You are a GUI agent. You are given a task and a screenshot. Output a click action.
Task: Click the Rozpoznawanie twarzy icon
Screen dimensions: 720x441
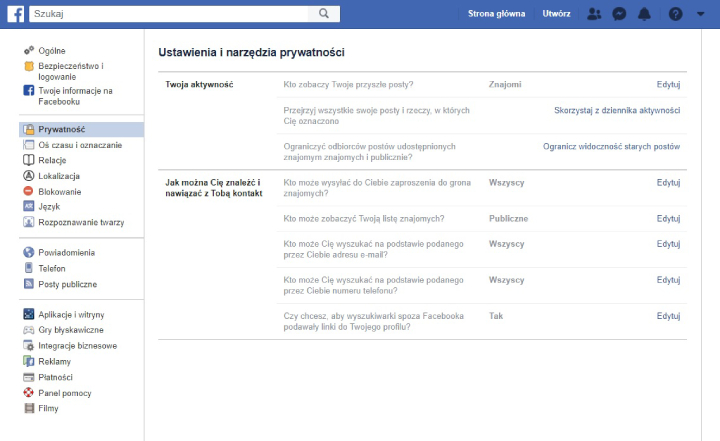pos(29,222)
